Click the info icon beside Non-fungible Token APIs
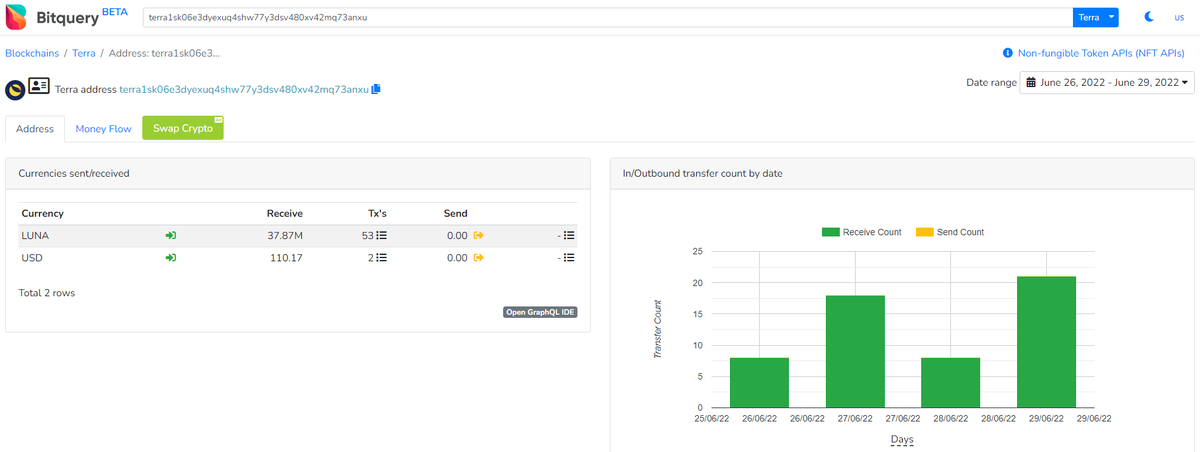 pyautogui.click(x=1008, y=53)
